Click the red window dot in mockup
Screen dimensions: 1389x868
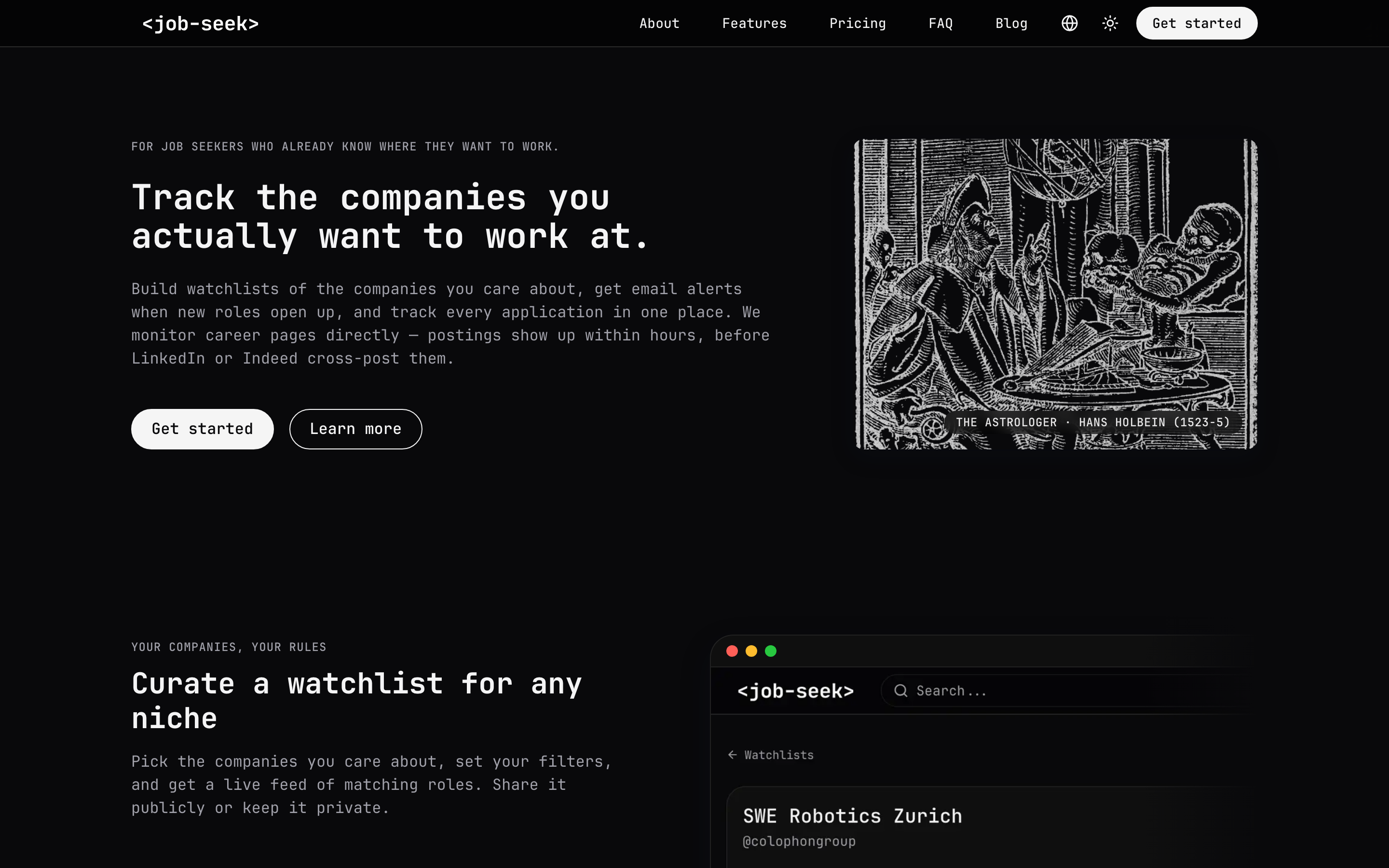click(x=732, y=651)
